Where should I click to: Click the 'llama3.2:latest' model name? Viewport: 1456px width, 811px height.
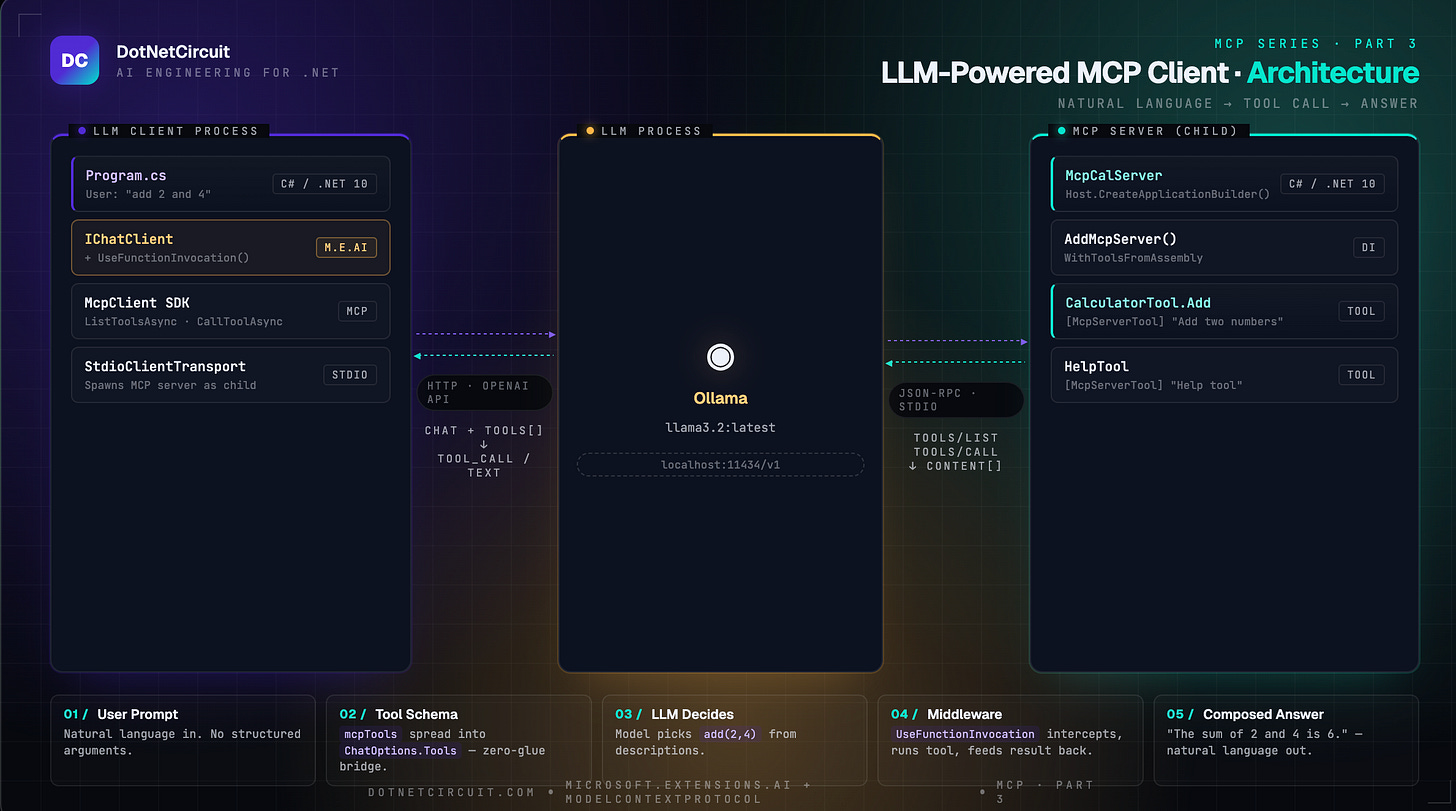click(720, 427)
